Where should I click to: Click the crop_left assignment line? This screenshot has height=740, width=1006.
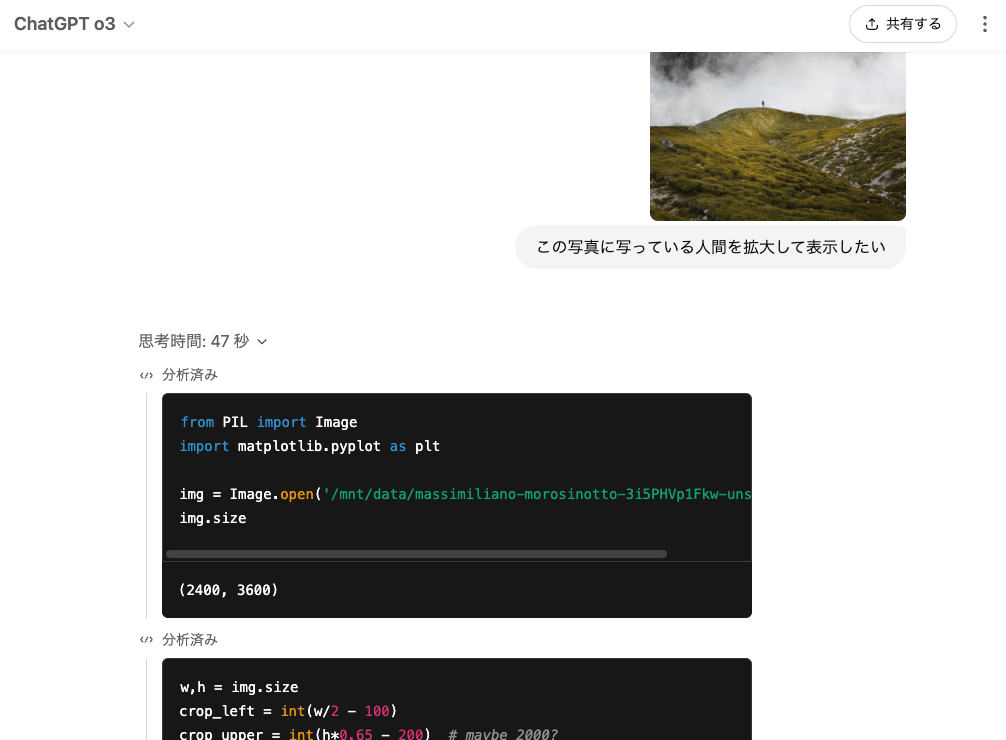[288, 711]
